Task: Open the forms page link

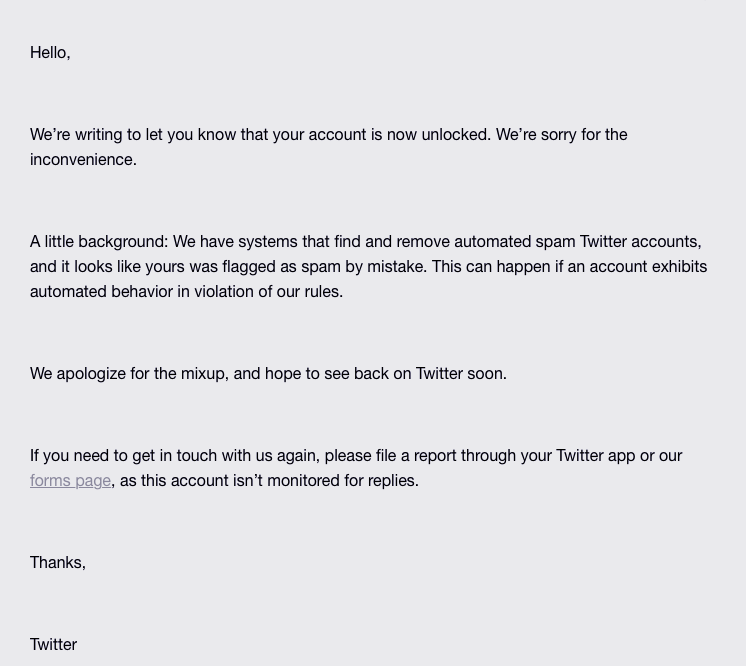Action: (70, 481)
